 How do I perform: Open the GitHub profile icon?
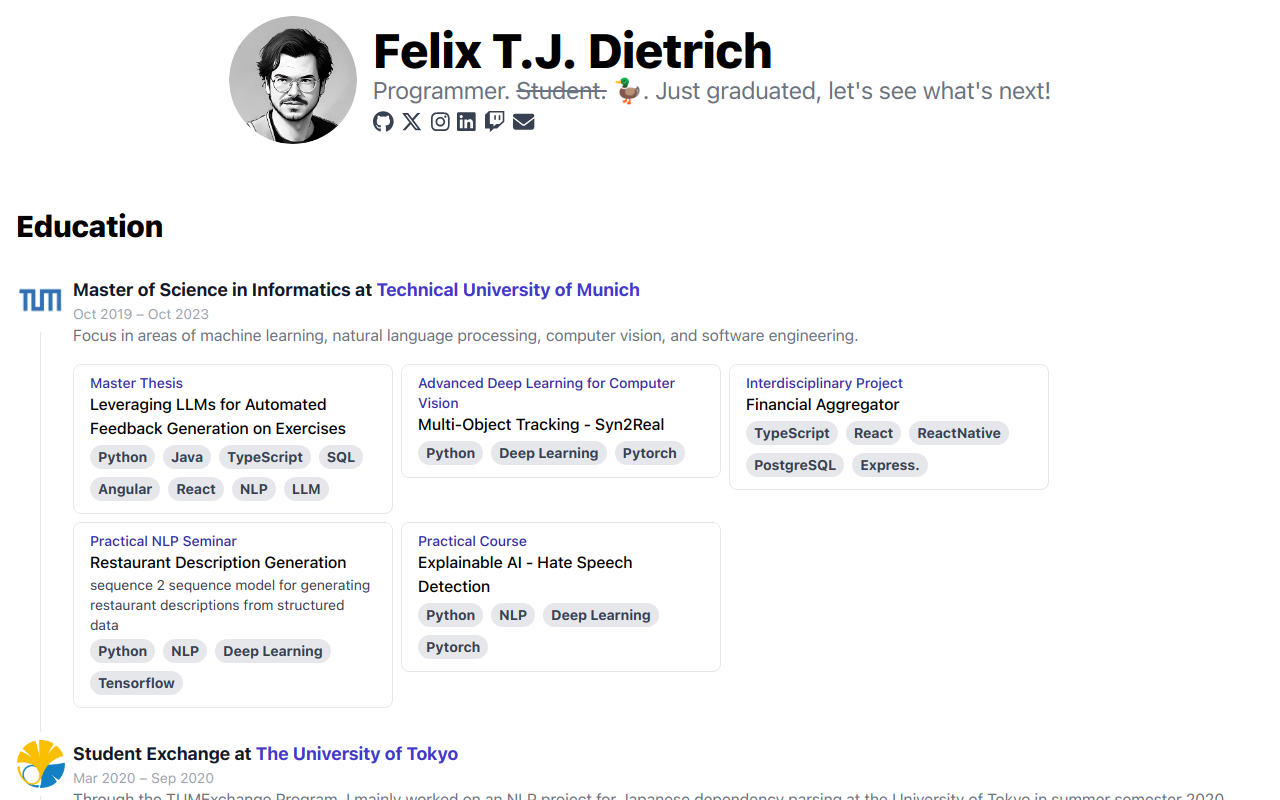(383, 121)
